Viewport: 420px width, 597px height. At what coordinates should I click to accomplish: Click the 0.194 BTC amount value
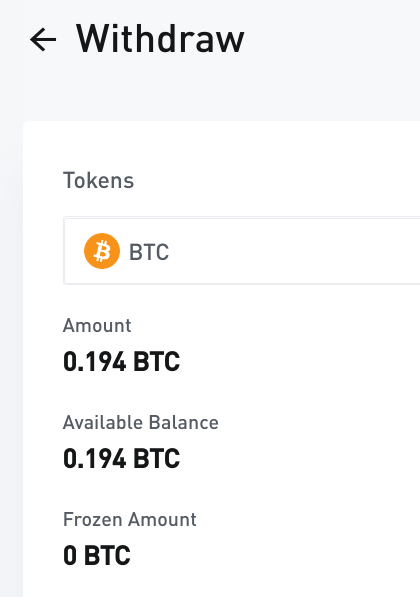pyautogui.click(x=121, y=361)
